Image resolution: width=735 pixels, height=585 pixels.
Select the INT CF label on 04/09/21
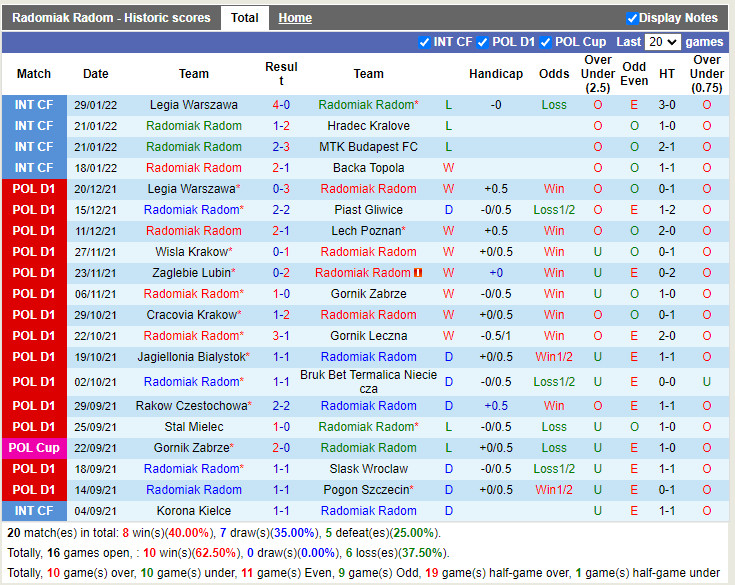34,511
